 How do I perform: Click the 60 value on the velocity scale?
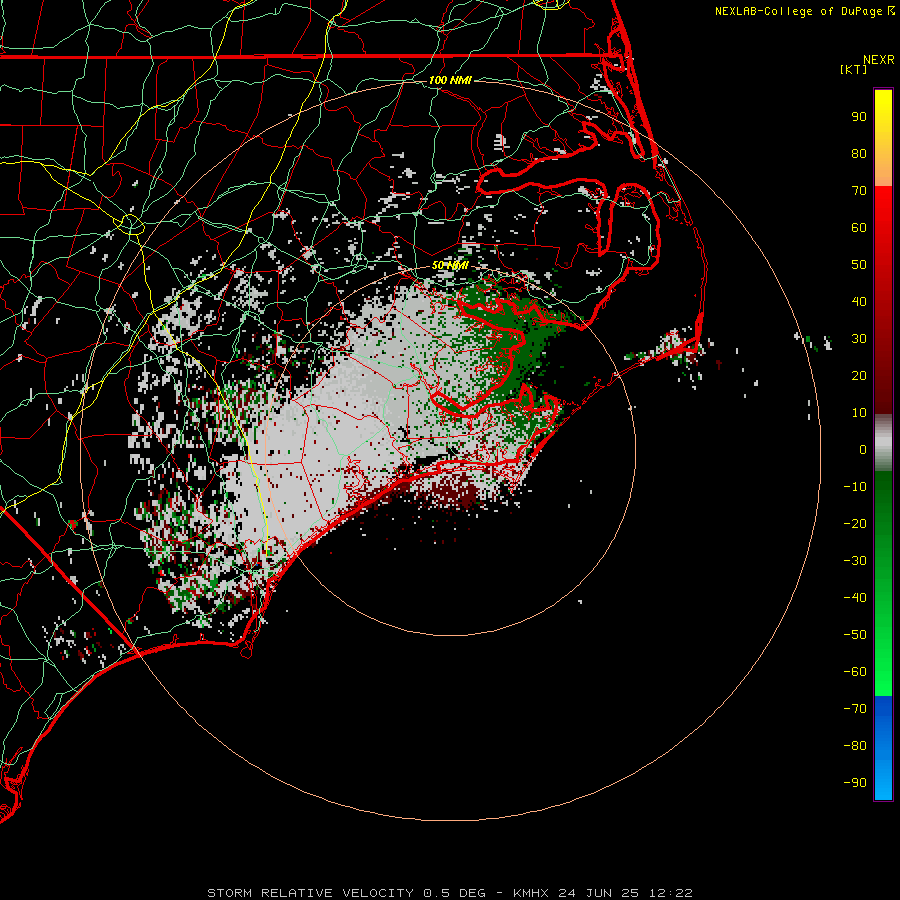[859, 228]
